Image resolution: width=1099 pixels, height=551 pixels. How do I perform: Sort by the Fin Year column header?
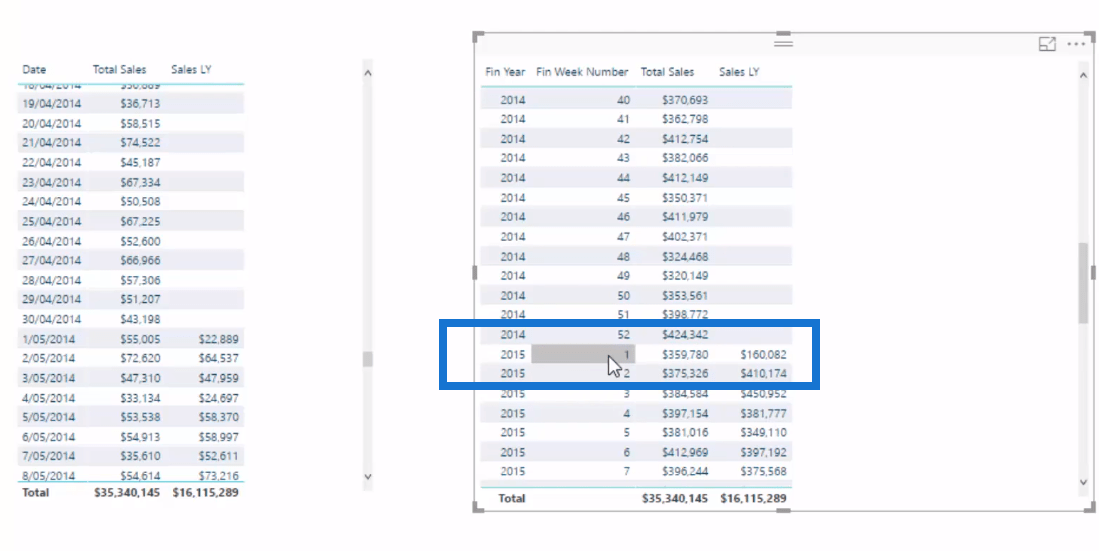(505, 72)
